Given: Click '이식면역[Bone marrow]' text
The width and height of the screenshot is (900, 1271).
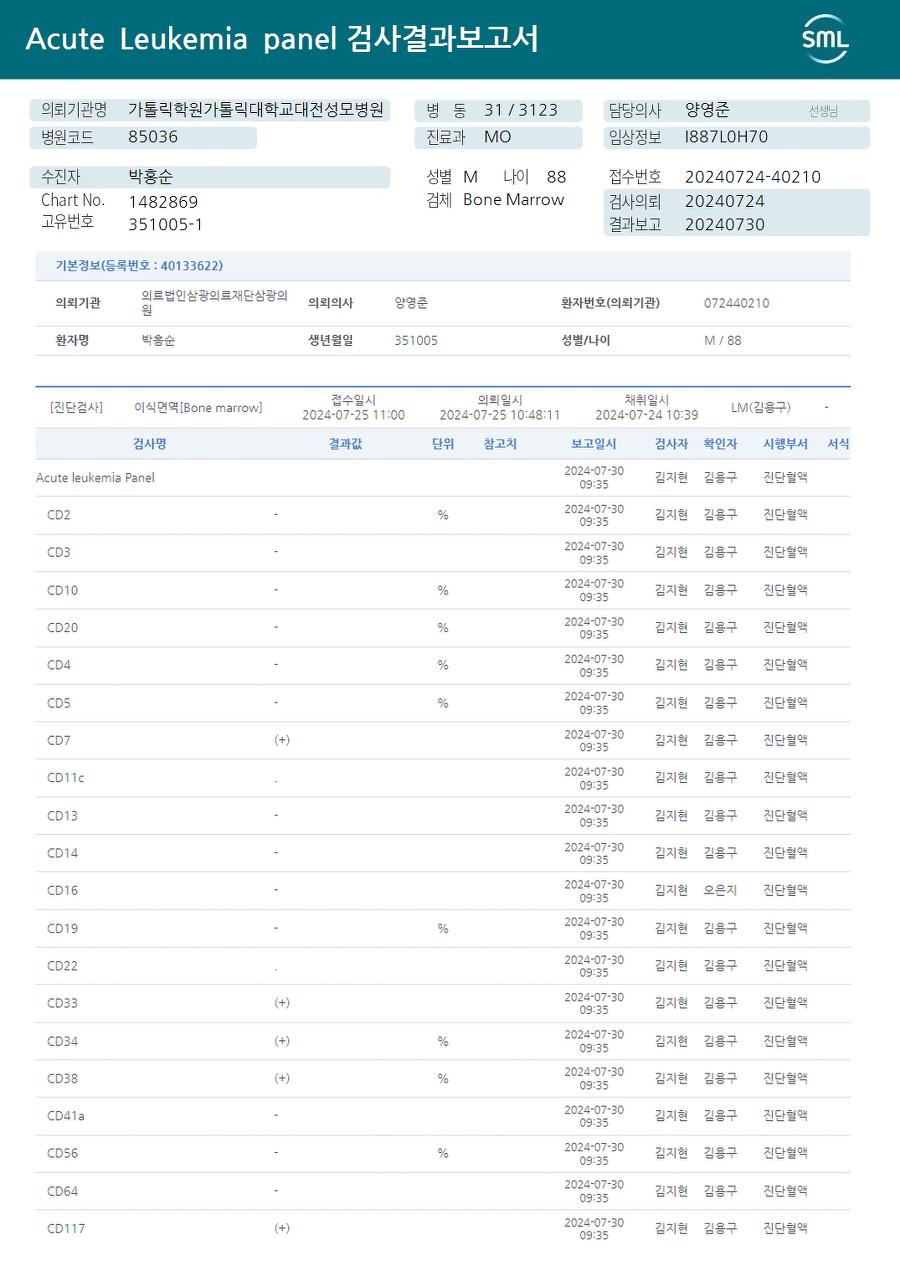Looking at the screenshot, I should point(198,408).
